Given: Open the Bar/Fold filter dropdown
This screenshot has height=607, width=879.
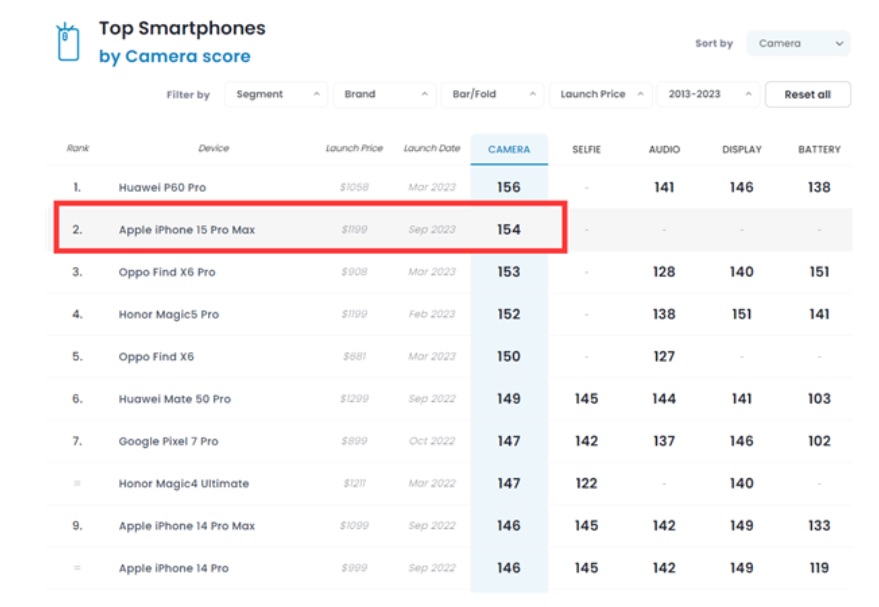Looking at the screenshot, I should click(492, 94).
